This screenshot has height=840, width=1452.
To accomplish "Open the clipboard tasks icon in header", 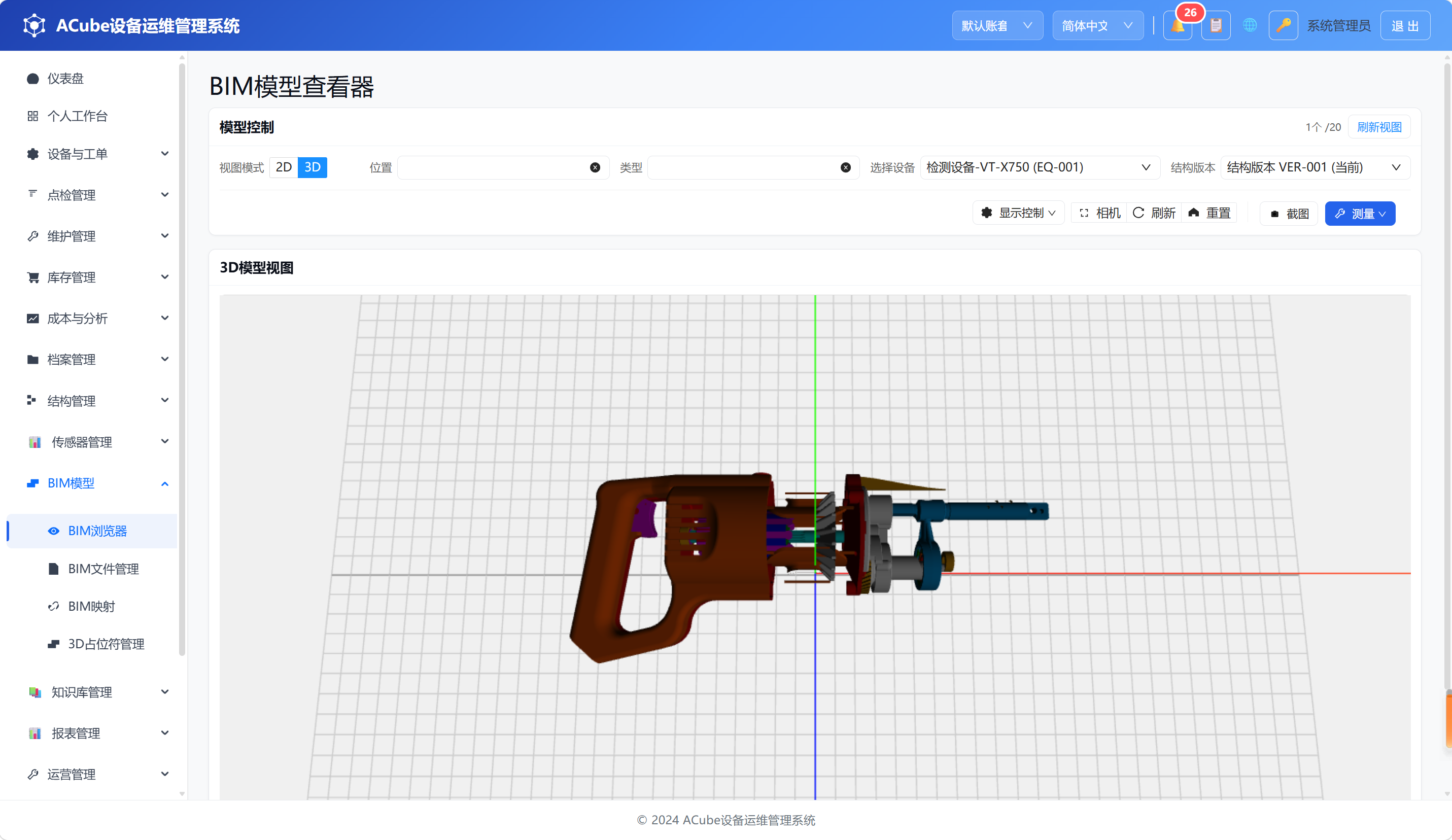I will click(x=1216, y=26).
